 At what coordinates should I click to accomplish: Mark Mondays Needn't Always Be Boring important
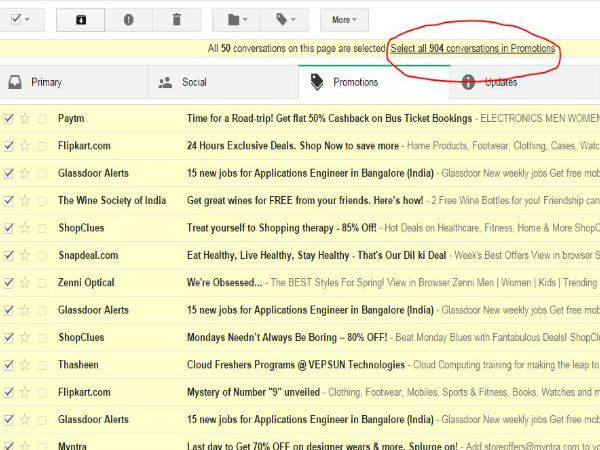pos(42,338)
